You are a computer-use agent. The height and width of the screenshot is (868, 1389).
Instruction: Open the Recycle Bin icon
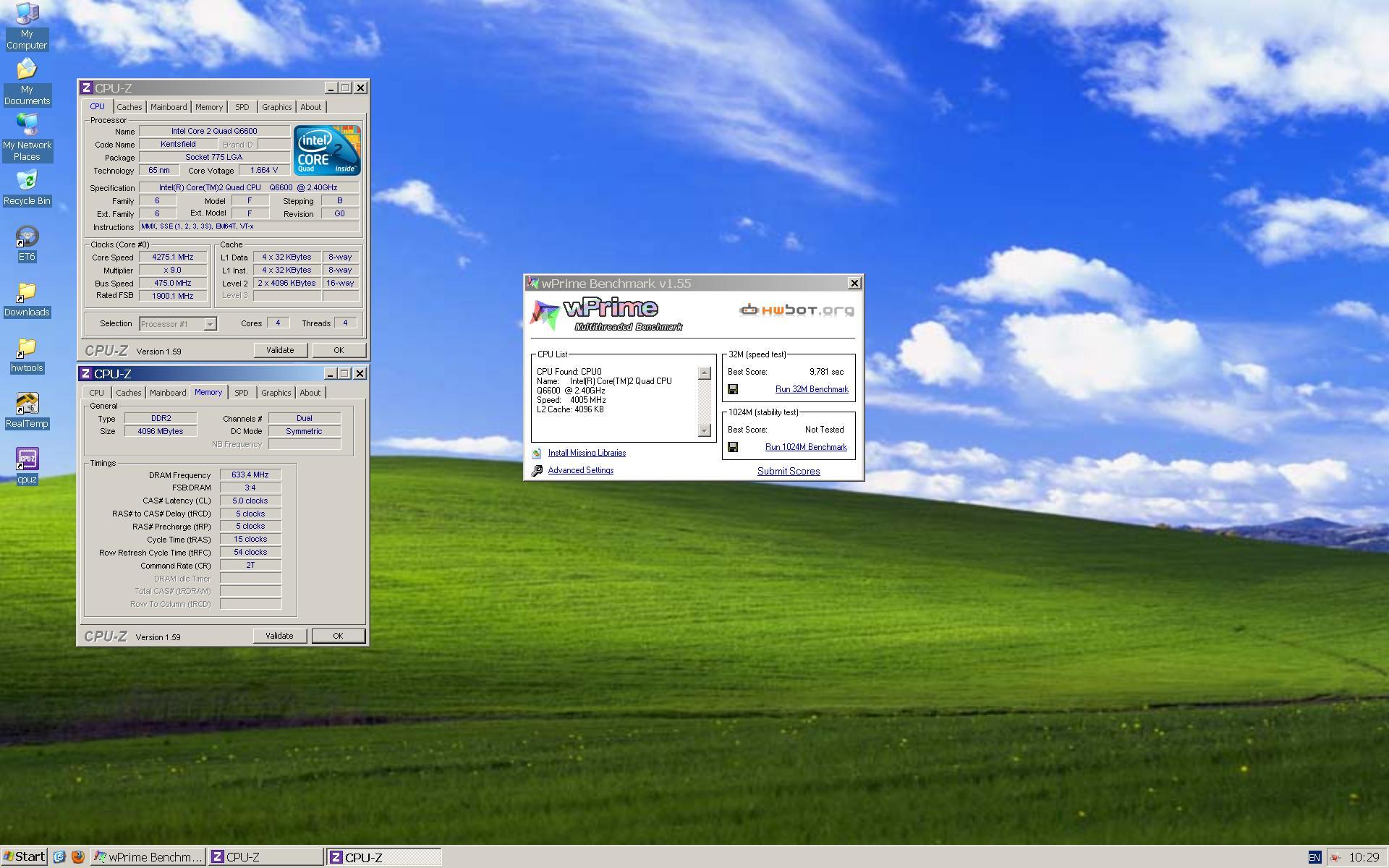[x=27, y=187]
